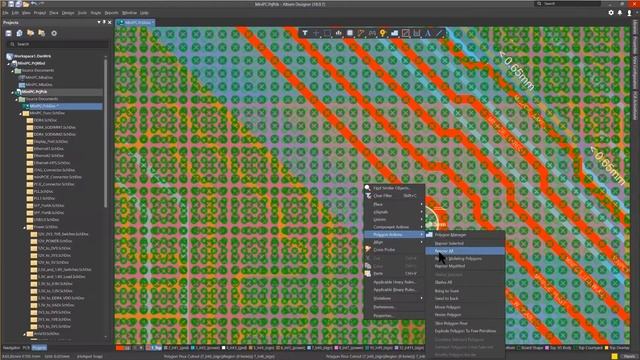Choose Cross Probe in the context menu
Viewport: 640px width, 360px height.
(x=393, y=249)
